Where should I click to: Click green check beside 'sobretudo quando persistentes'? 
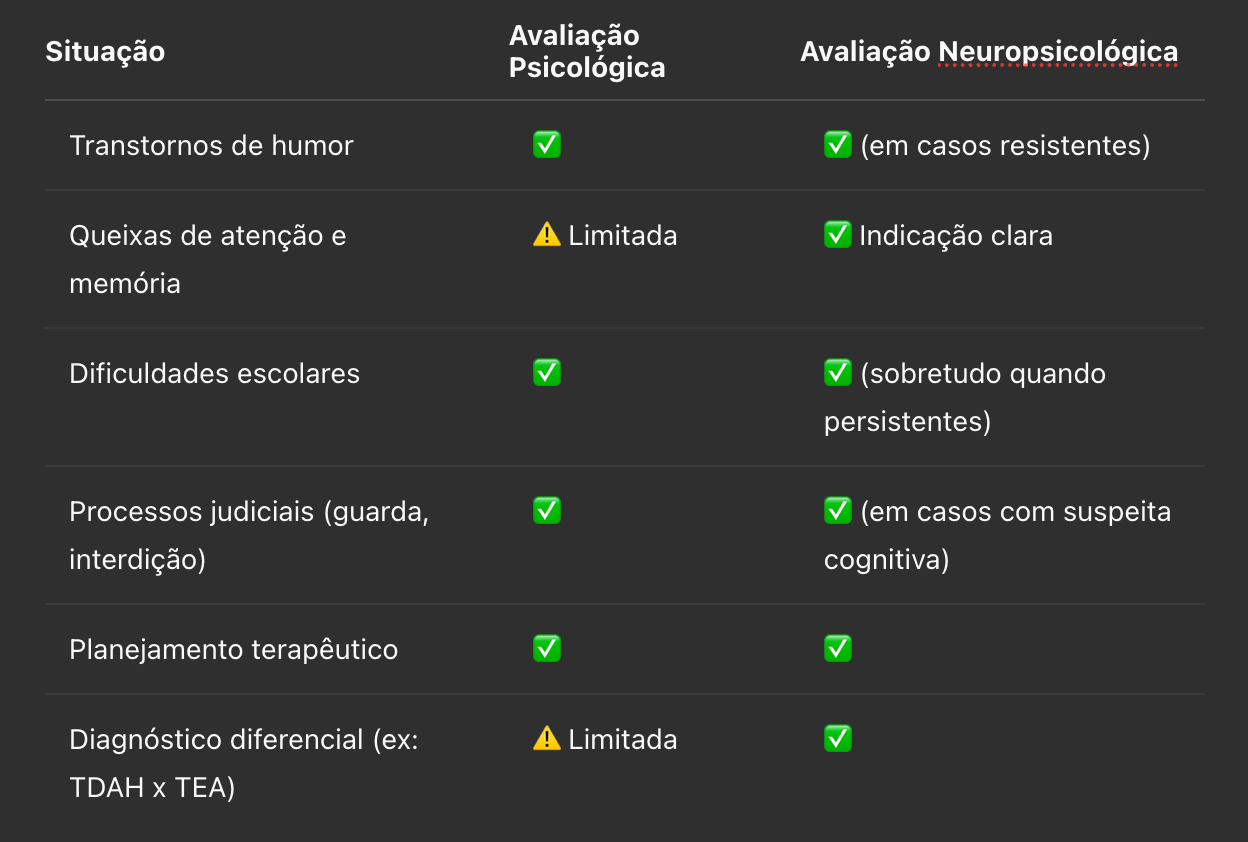coord(838,373)
